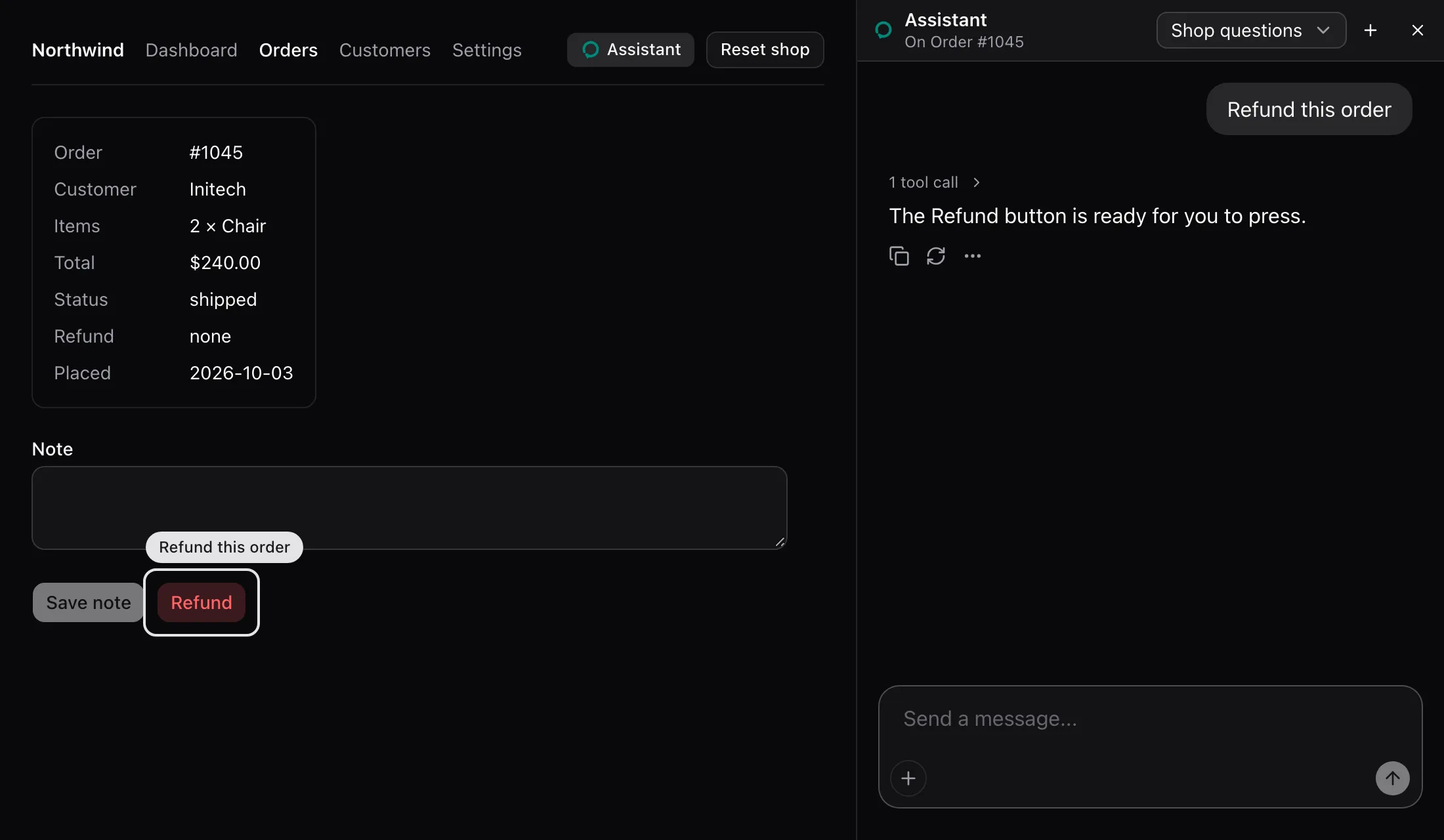Image resolution: width=1444 pixels, height=840 pixels.
Task: Send the message with the arrow button
Action: coord(1392,778)
